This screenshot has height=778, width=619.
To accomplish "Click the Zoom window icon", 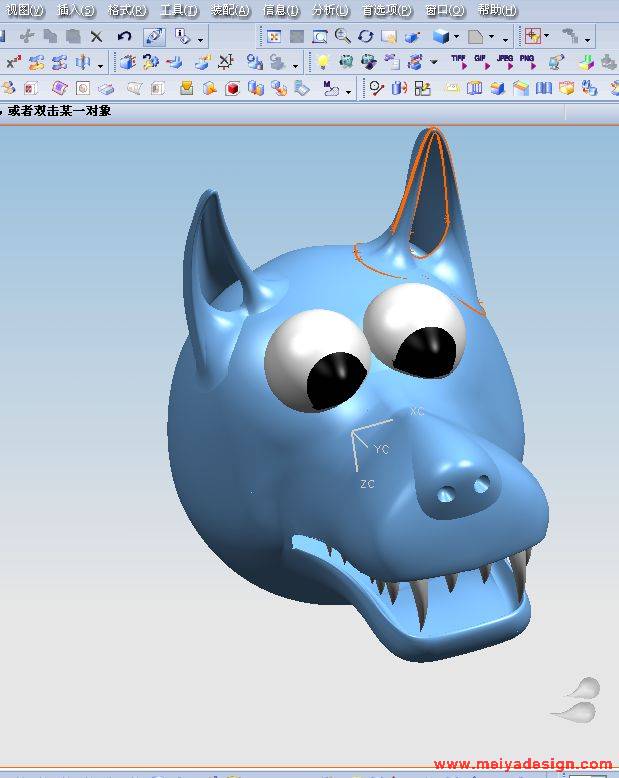I will click(320, 36).
